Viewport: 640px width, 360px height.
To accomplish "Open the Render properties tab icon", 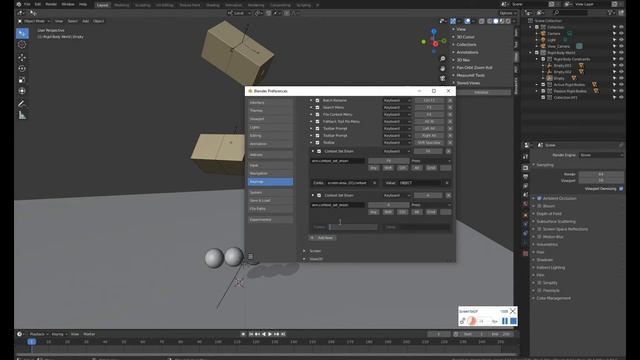I will click(525, 168).
